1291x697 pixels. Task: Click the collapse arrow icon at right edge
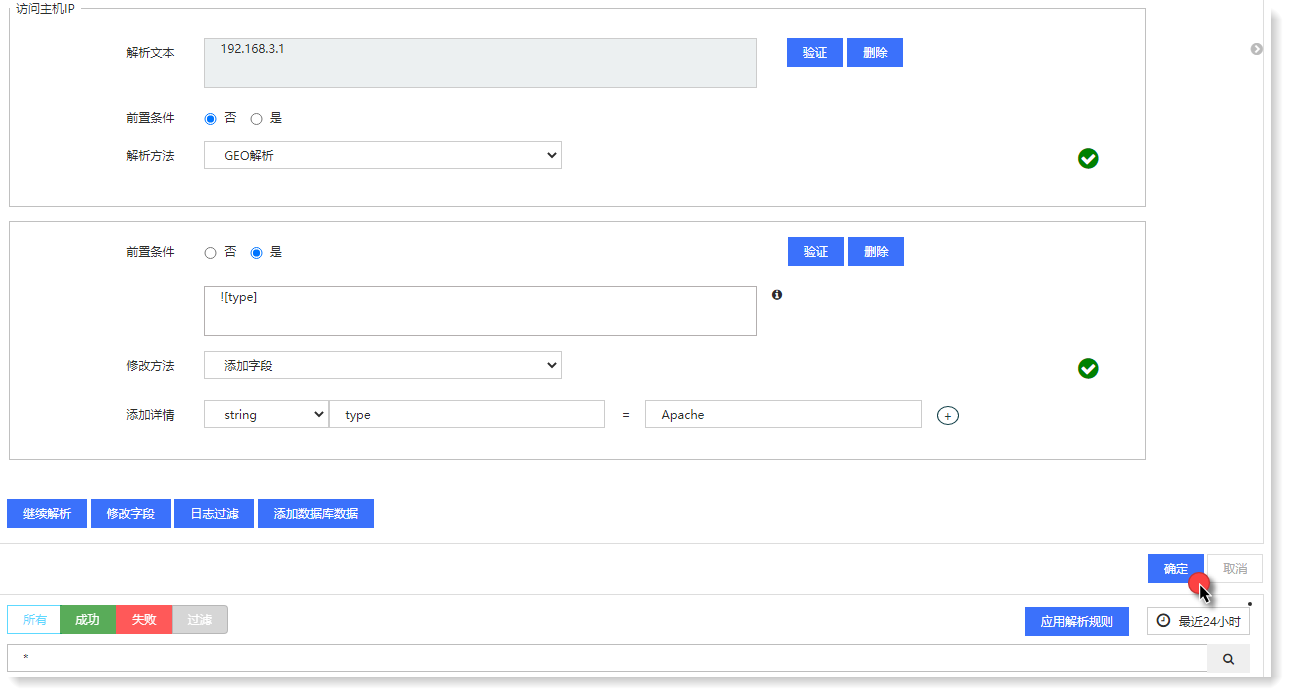[x=1257, y=49]
